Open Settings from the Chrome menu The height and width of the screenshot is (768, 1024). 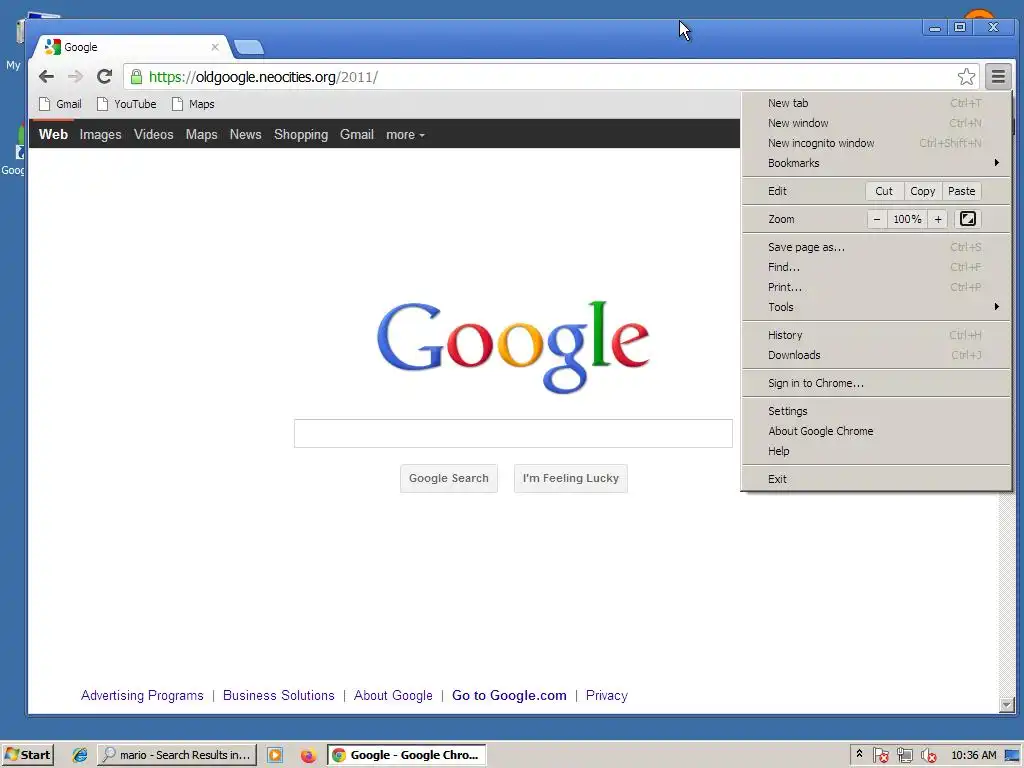[x=876, y=411]
